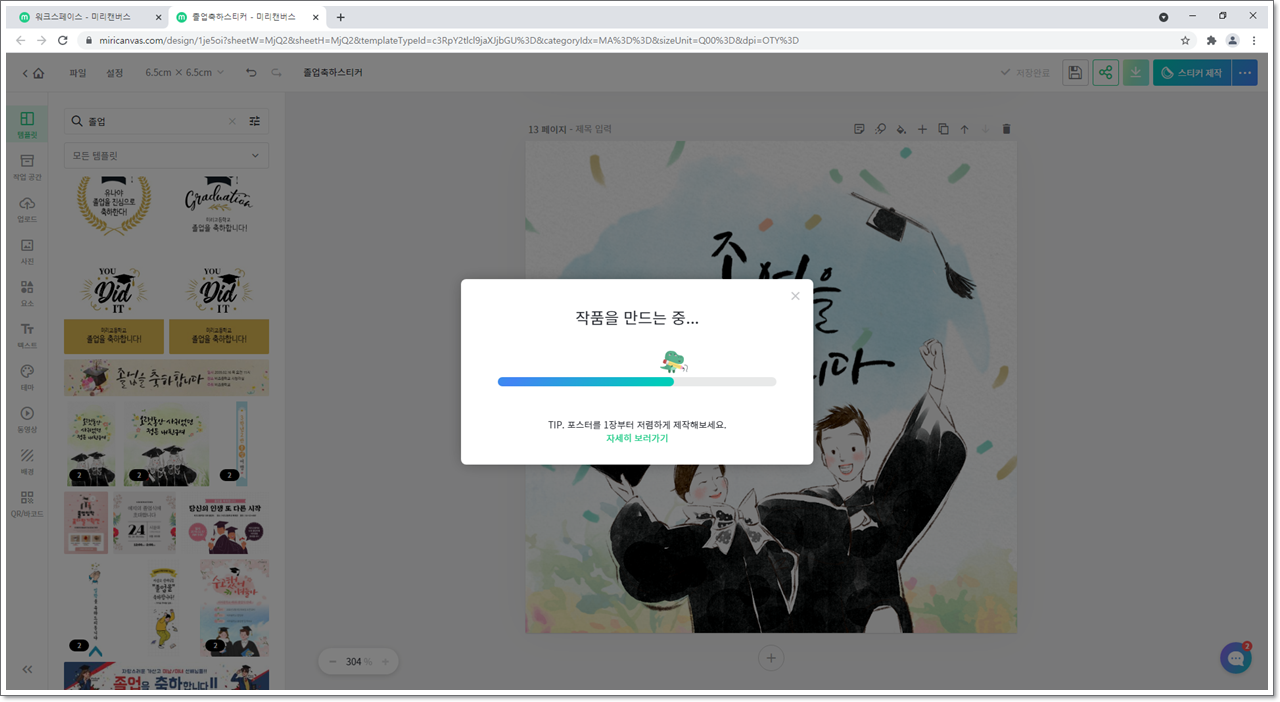Screen dimensions: 1280x702
Task: Close the '작품을 만드는 중' progress dialog
Action: (795, 296)
